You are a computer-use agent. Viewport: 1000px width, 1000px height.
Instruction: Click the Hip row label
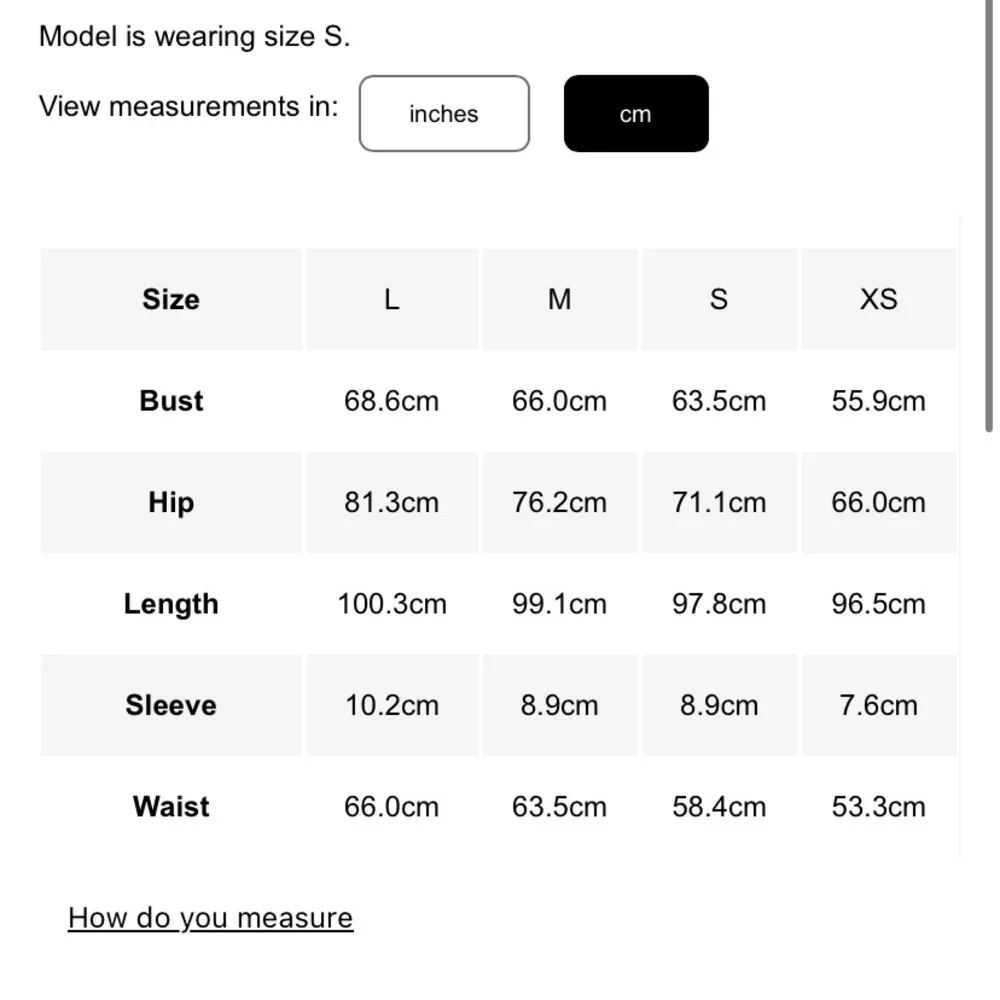click(x=171, y=502)
